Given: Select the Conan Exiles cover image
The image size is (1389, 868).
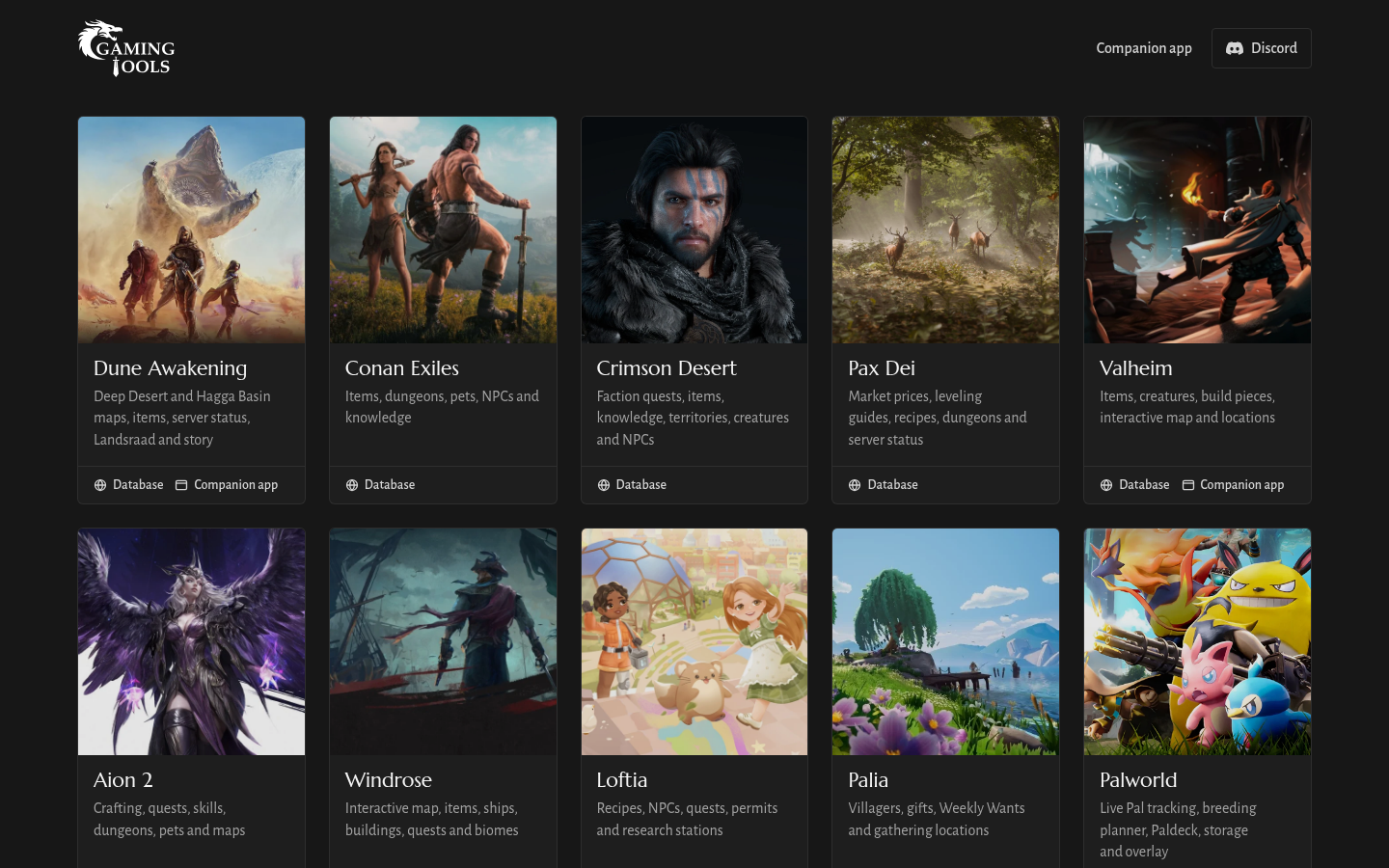Looking at the screenshot, I should click(443, 231).
